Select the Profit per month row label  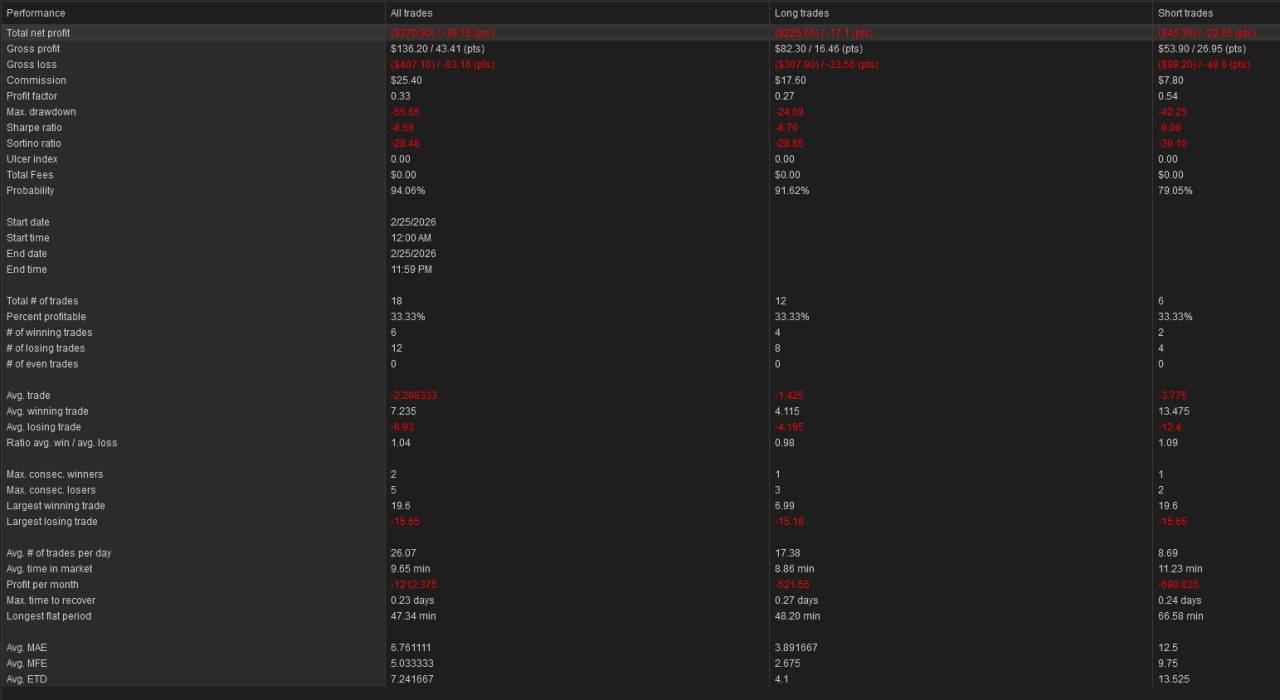42,585
